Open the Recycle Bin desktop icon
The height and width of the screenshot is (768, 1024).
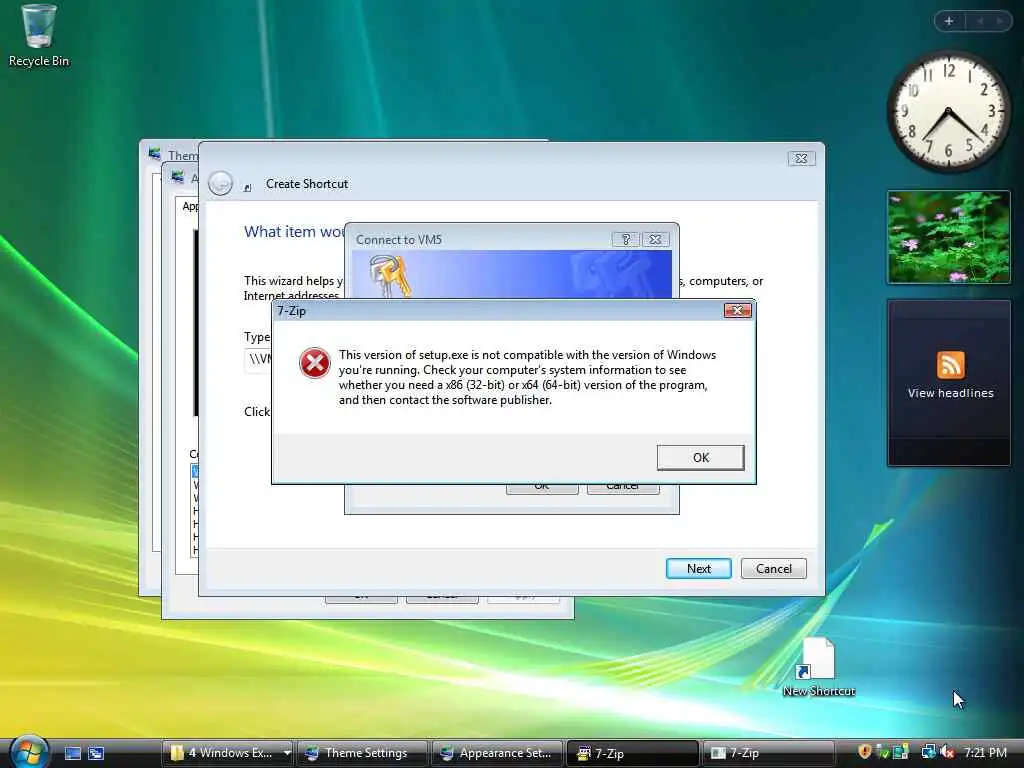click(39, 36)
